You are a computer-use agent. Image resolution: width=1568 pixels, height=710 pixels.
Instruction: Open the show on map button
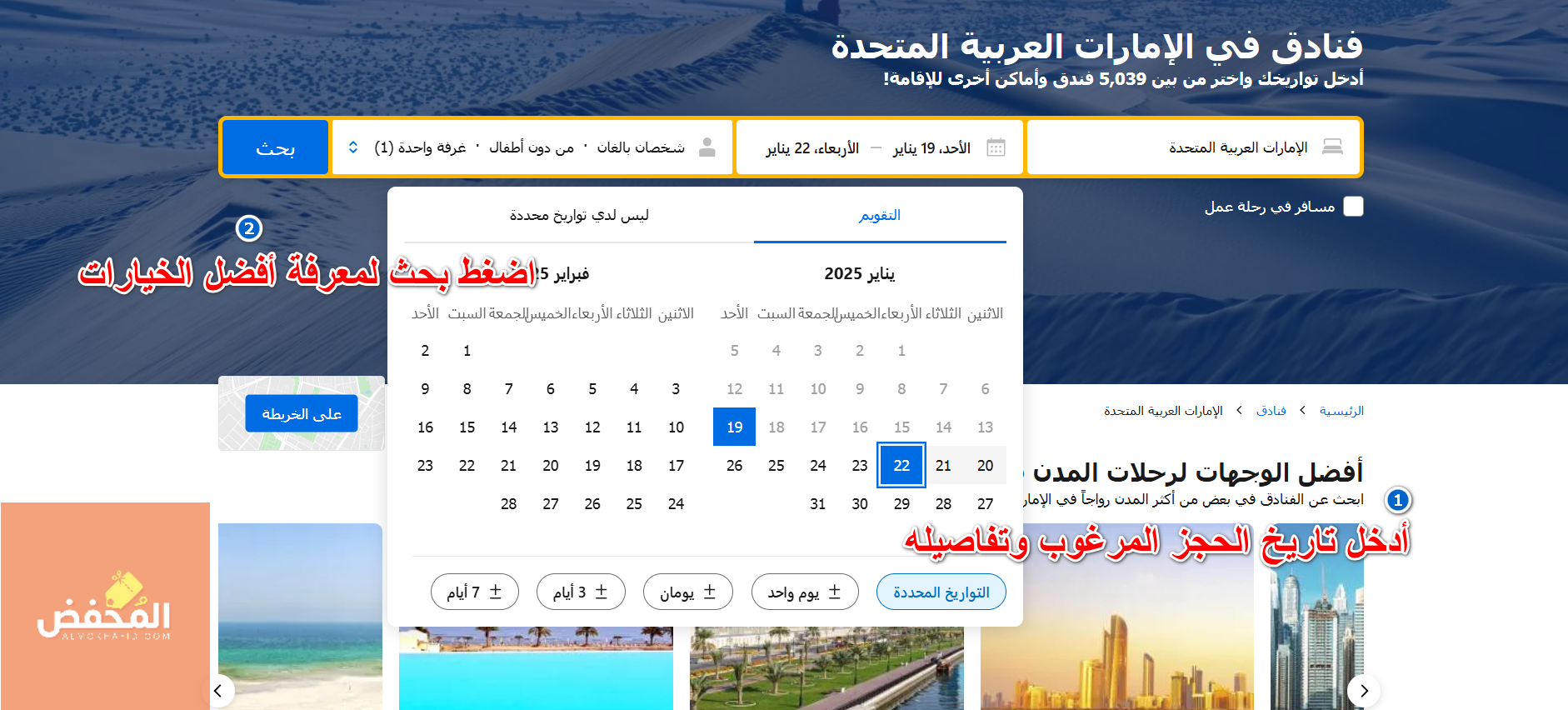click(x=302, y=414)
